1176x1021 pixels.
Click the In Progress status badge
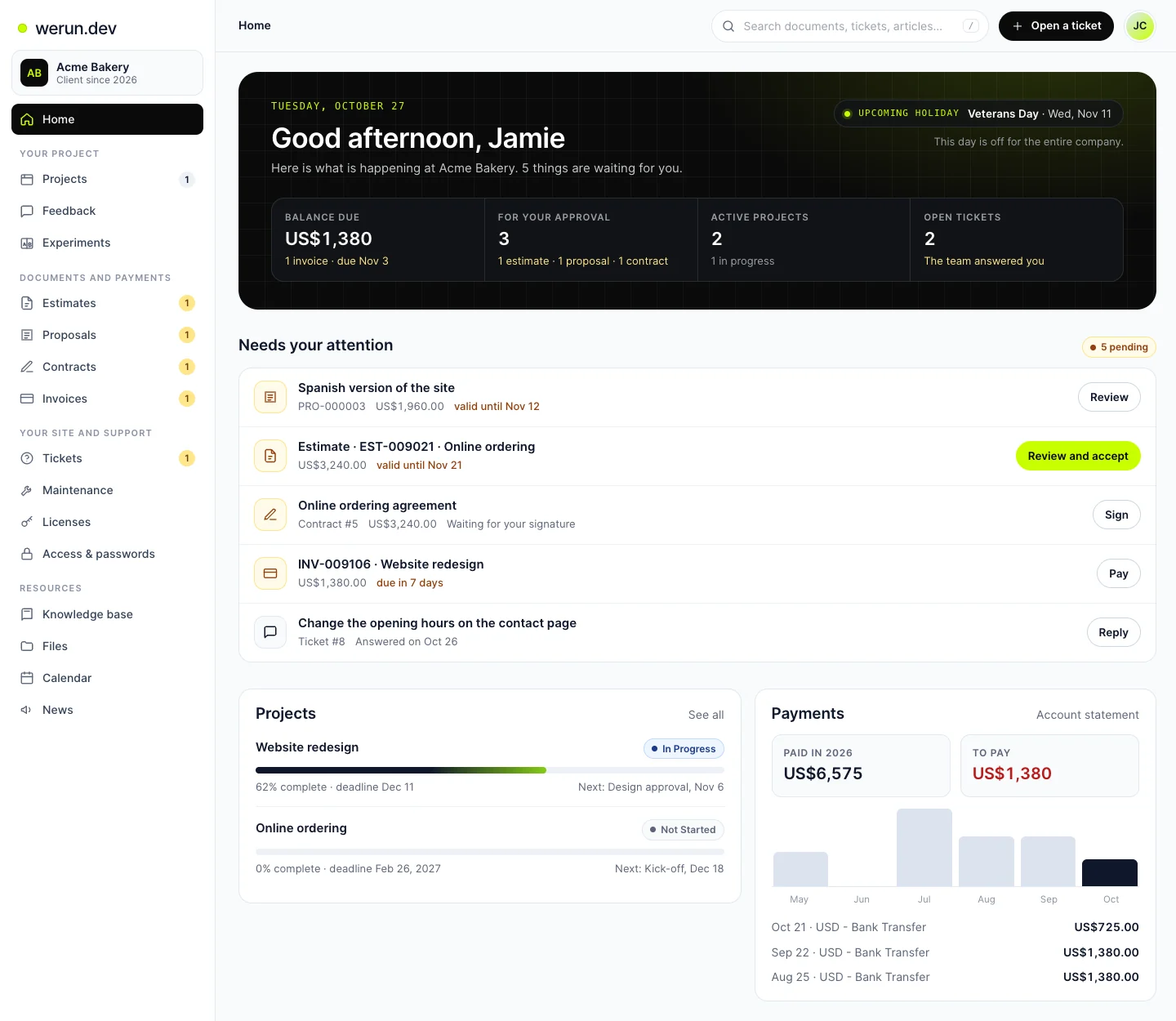coord(684,749)
